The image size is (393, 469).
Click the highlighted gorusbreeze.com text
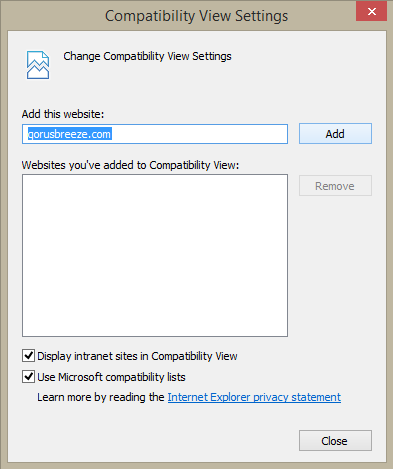point(69,134)
